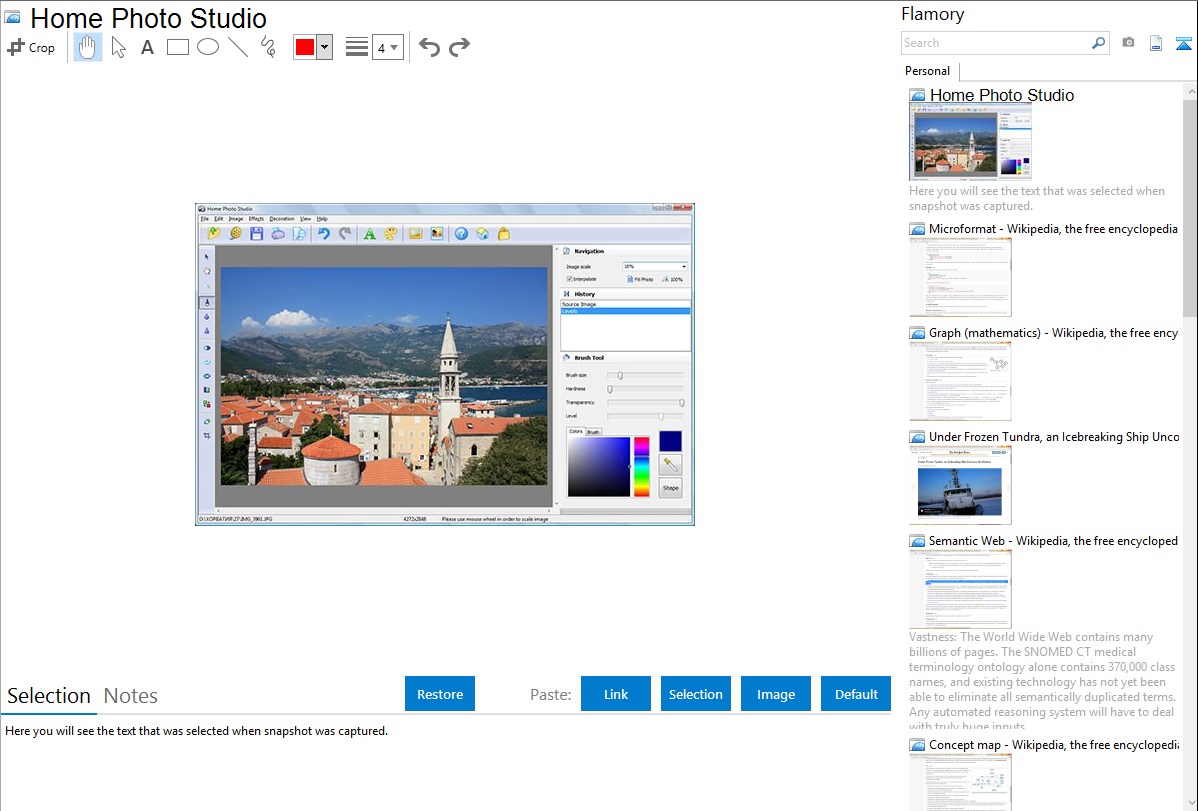
Task: Click the line thickness icon
Action: [x=356, y=47]
